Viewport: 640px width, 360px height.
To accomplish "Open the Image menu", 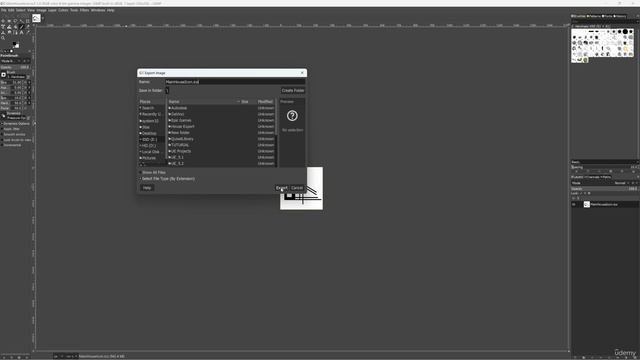I will 41,10.
